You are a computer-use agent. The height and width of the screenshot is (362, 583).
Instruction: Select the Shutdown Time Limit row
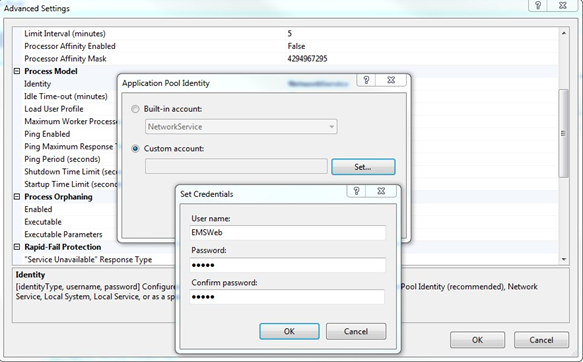[71, 172]
